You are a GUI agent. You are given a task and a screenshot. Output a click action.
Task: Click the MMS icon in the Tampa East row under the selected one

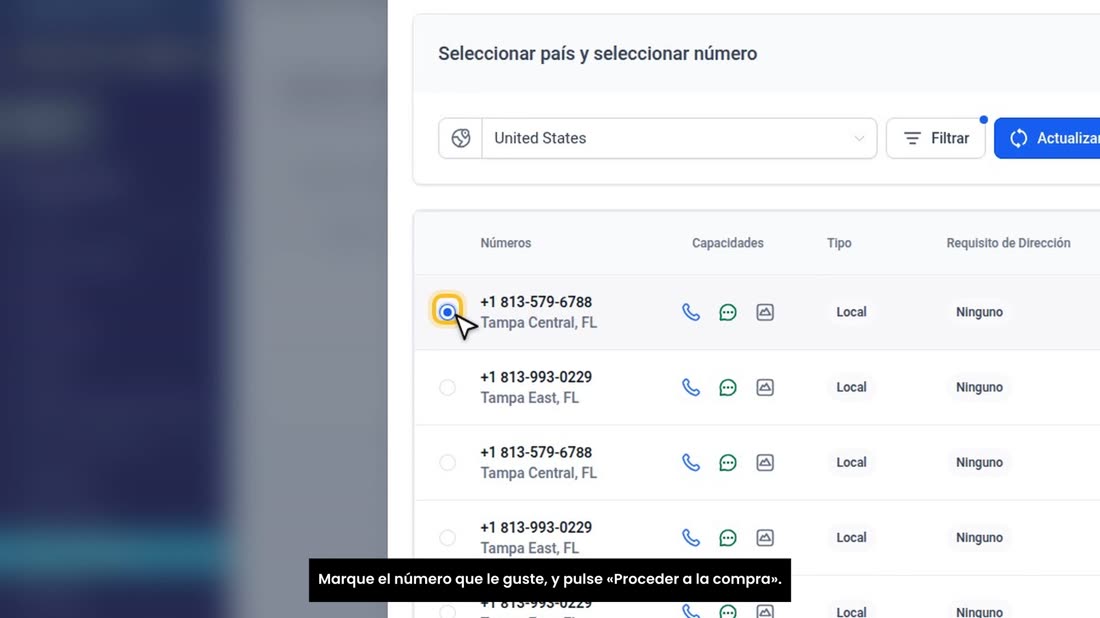[765, 387]
